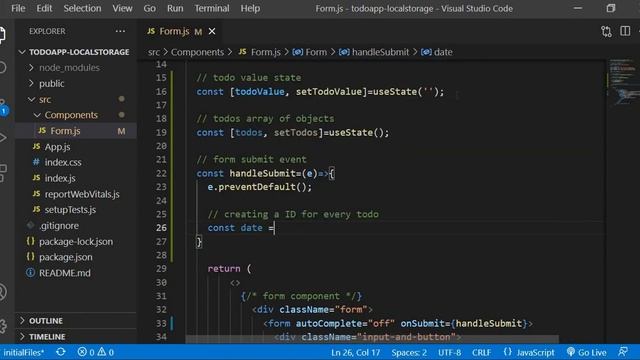Open the Selection menu
The height and width of the screenshot is (360, 640).
tap(82, 8)
